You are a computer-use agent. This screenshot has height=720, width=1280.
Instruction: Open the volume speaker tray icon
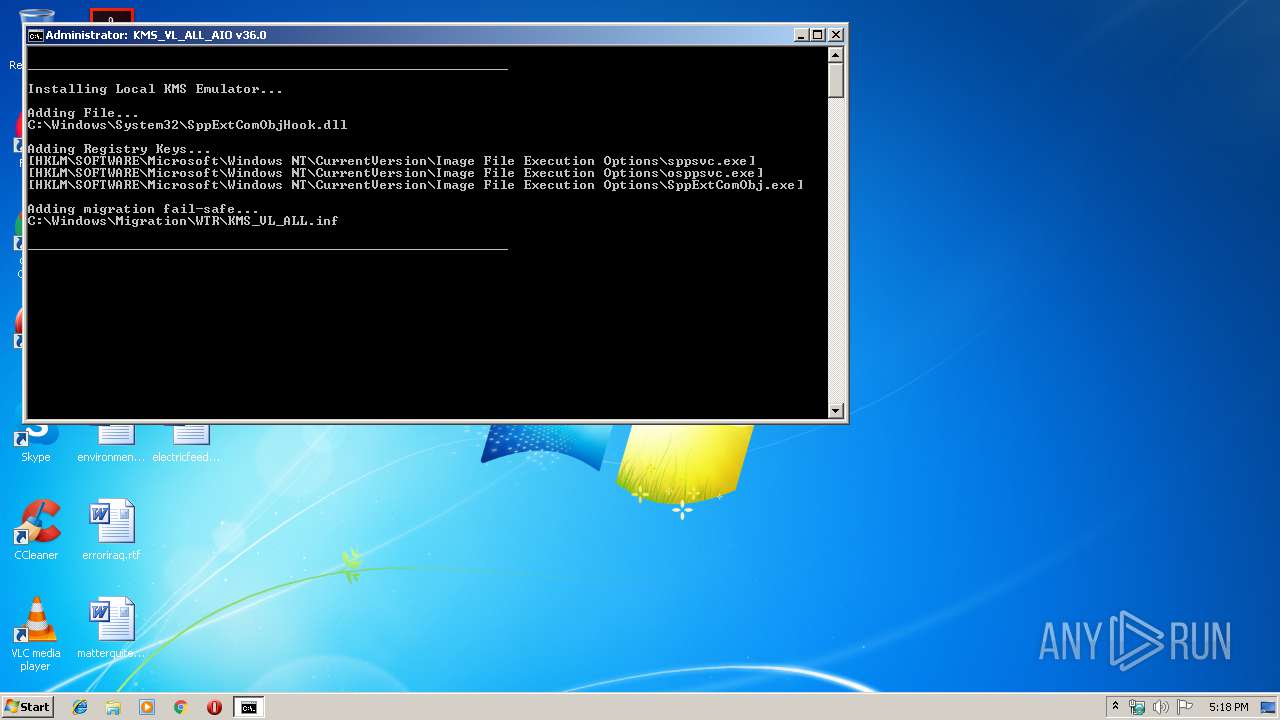point(1161,707)
